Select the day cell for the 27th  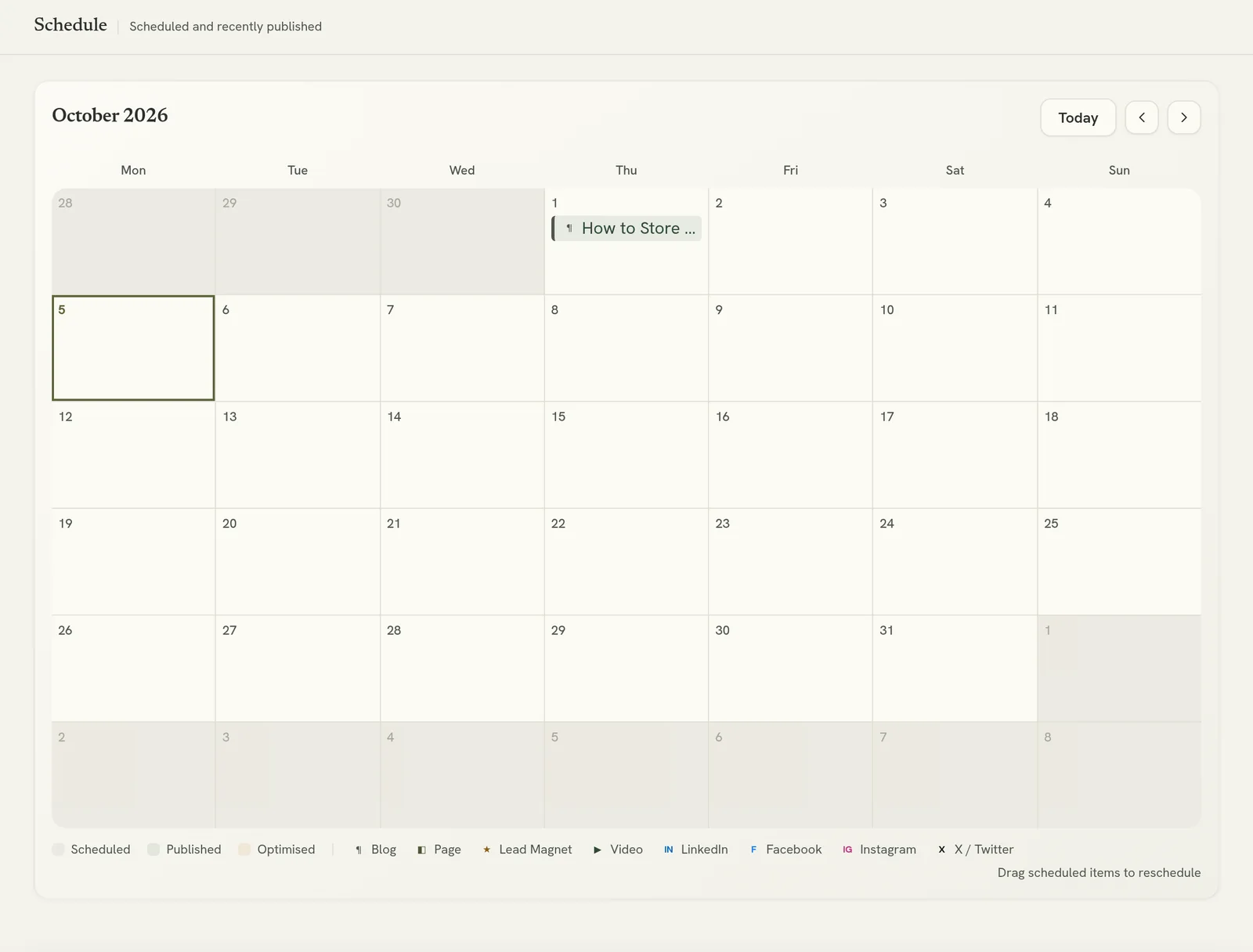[298, 669]
